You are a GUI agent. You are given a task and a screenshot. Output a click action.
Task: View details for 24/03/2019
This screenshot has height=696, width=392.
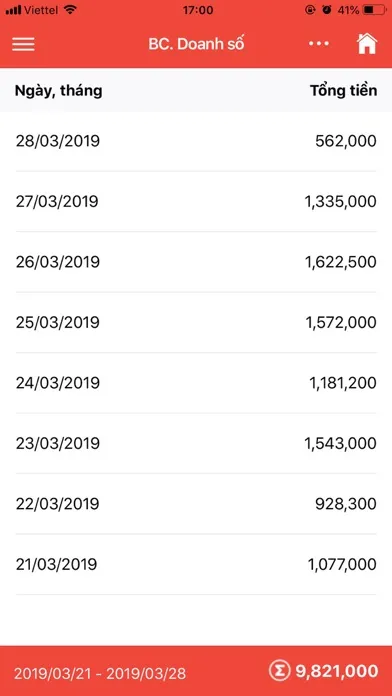coord(196,383)
